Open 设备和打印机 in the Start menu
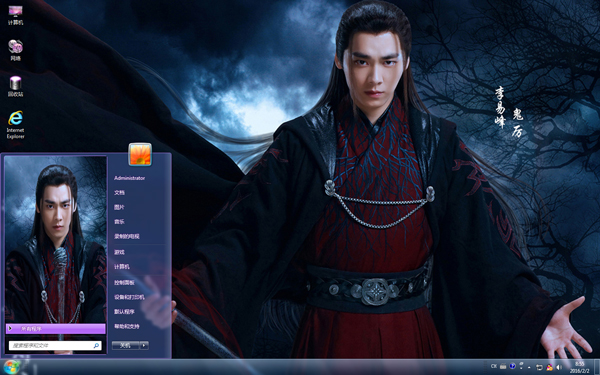This screenshot has width=600, height=375. coord(129,297)
